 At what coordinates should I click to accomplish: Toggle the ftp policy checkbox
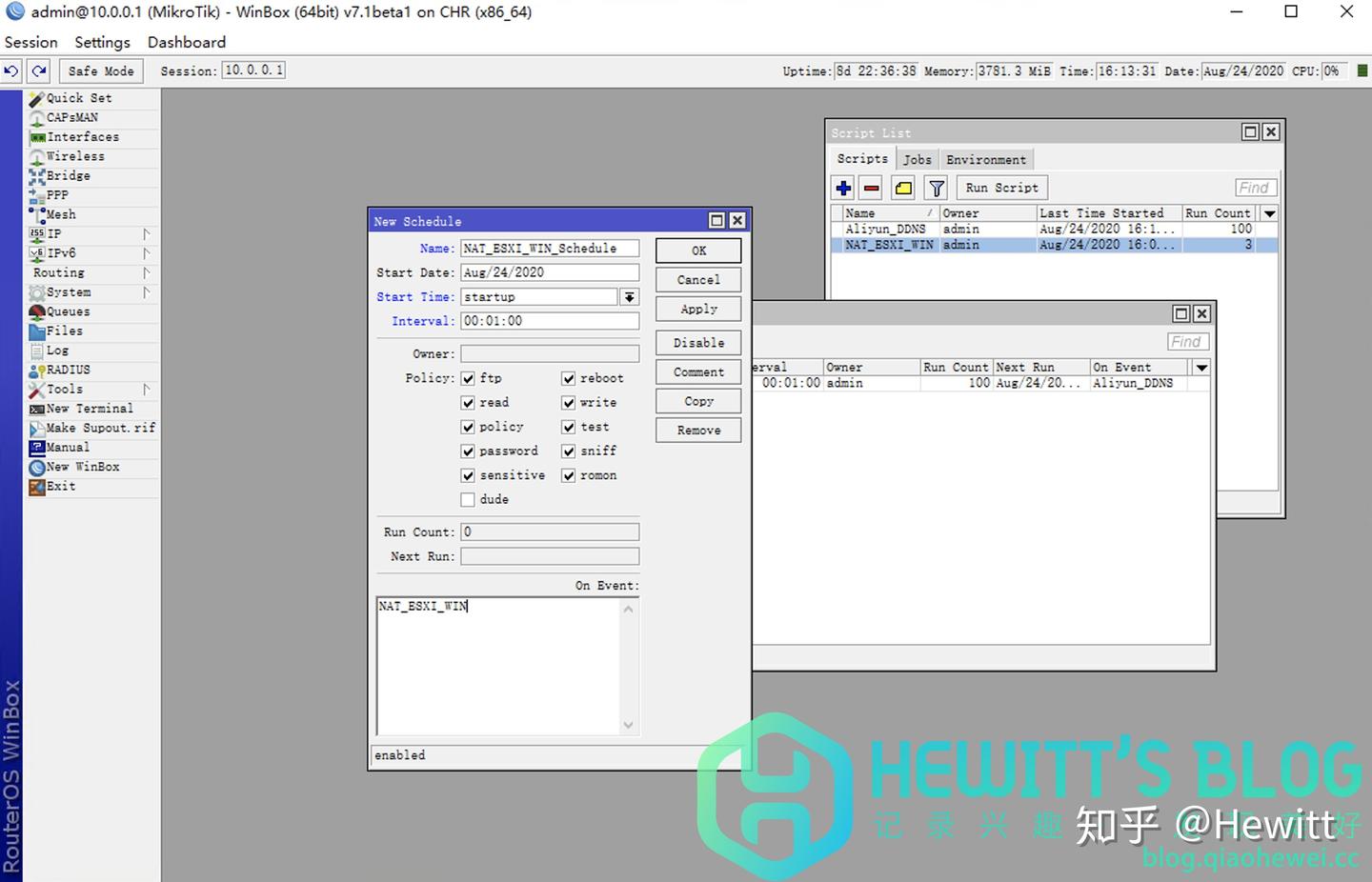[x=468, y=378]
